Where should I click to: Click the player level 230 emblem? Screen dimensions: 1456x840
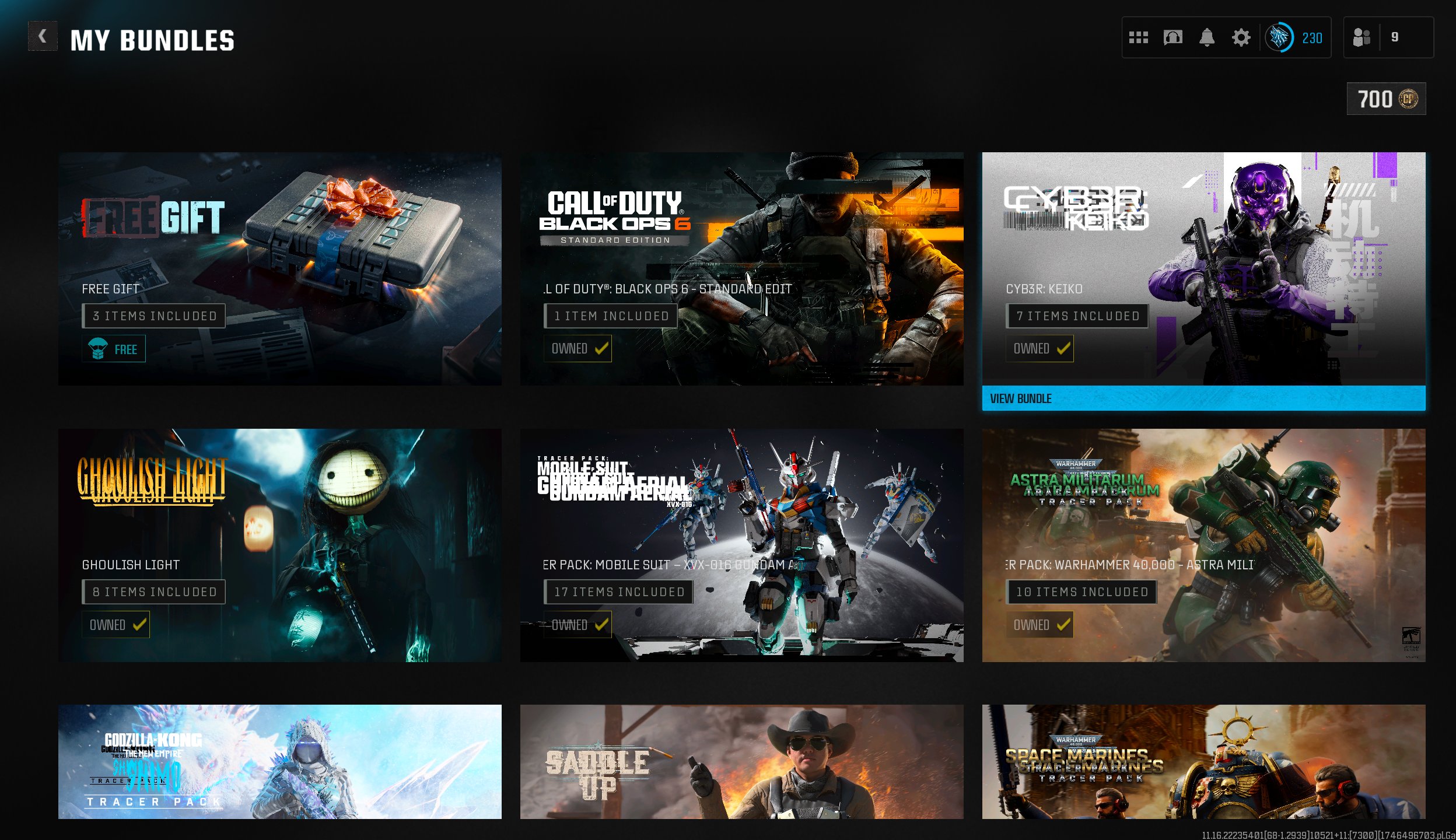point(1280,38)
